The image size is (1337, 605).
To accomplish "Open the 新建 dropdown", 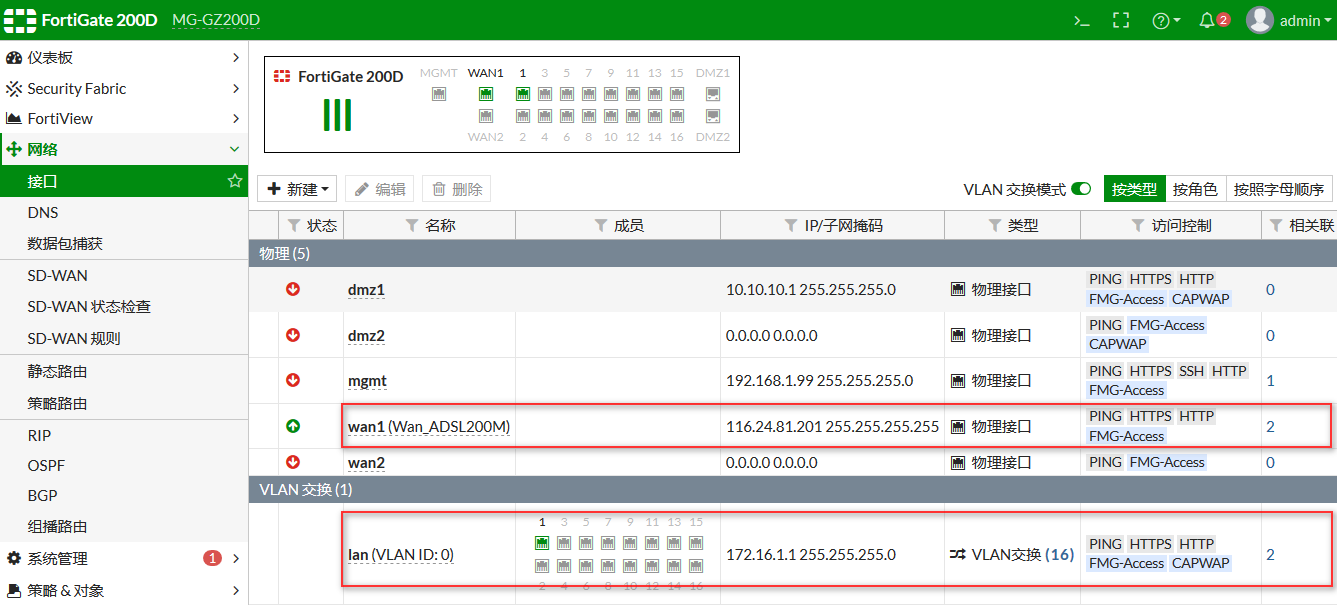I will tap(297, 189).
